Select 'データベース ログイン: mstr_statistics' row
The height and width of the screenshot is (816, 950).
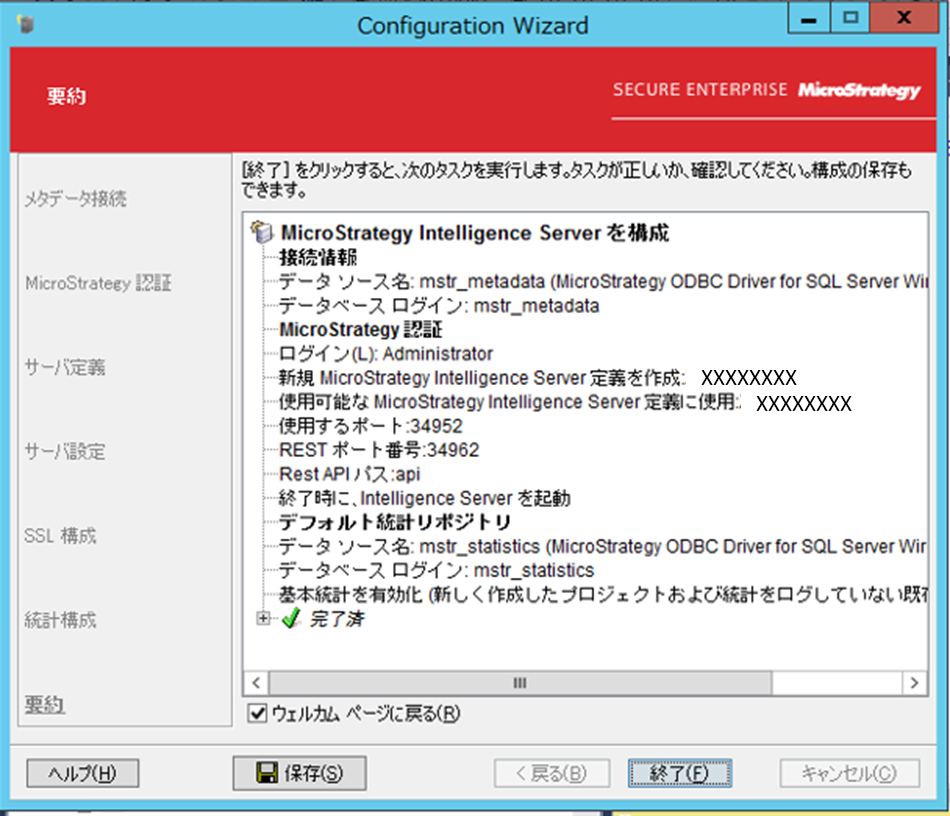click(x=436, y=570)
